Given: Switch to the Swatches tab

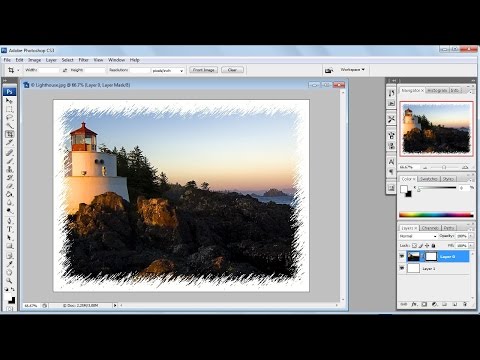Looking at the screenshot, I should pyautogui.click(x=429, y=179).
